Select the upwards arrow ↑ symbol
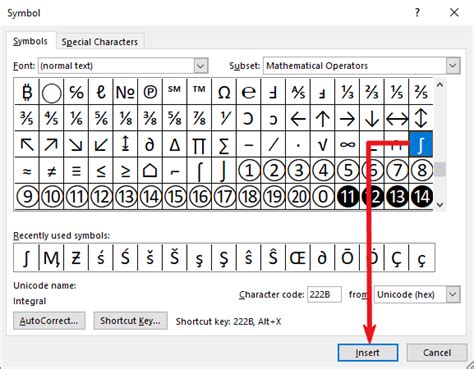The image size is (474, 369). pos(322,118)
